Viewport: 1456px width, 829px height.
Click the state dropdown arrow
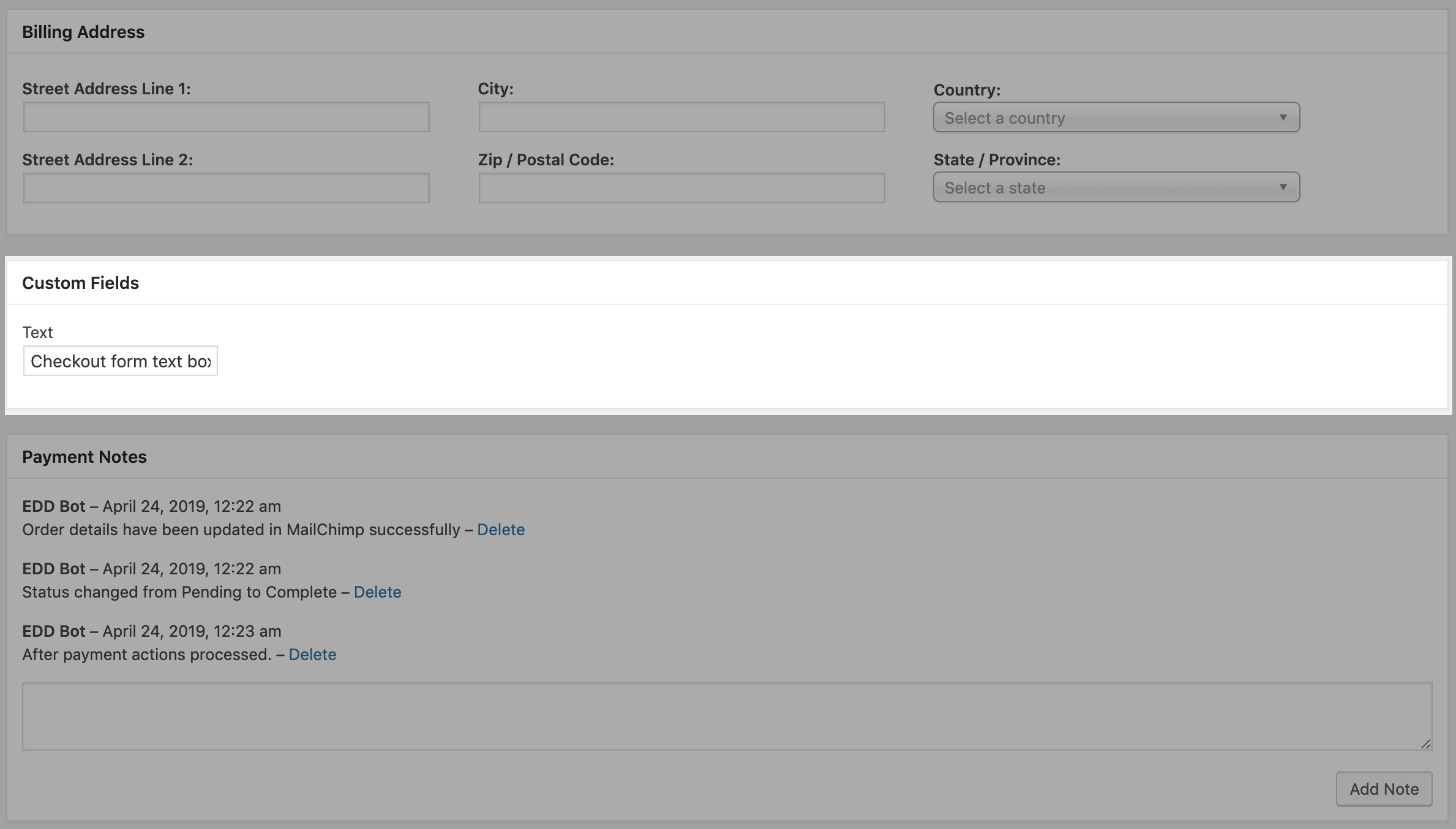coord(1283,187)
